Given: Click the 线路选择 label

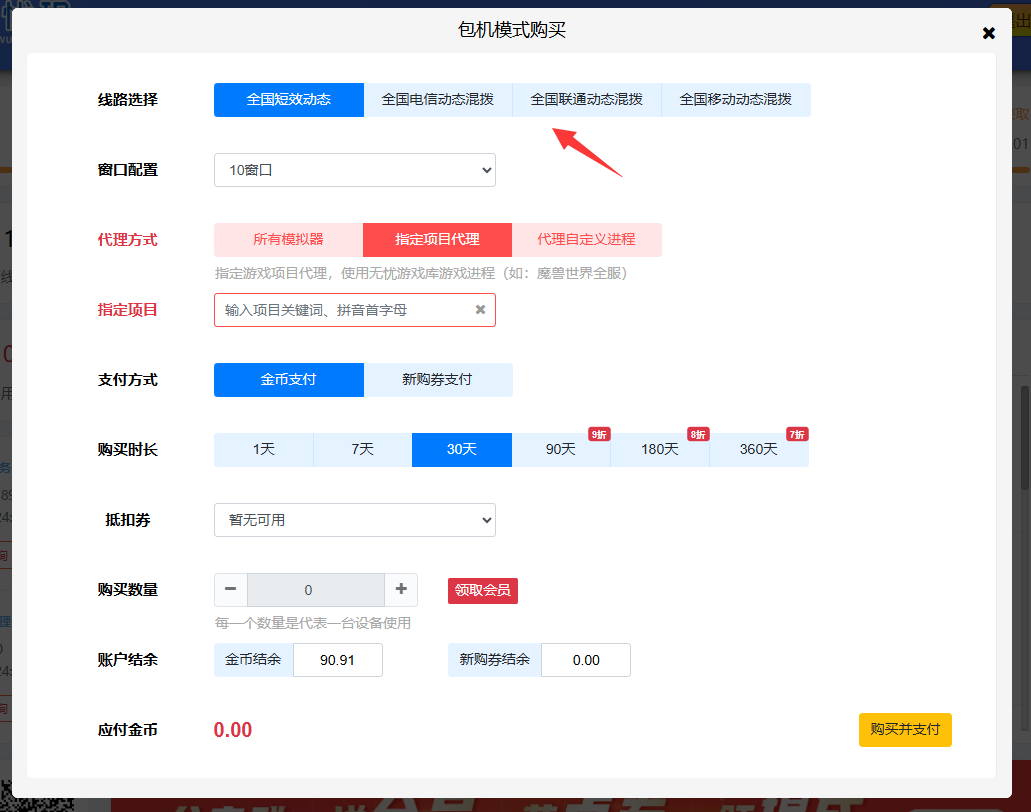Looking at the screenshot, I should (x=128, y=100).
